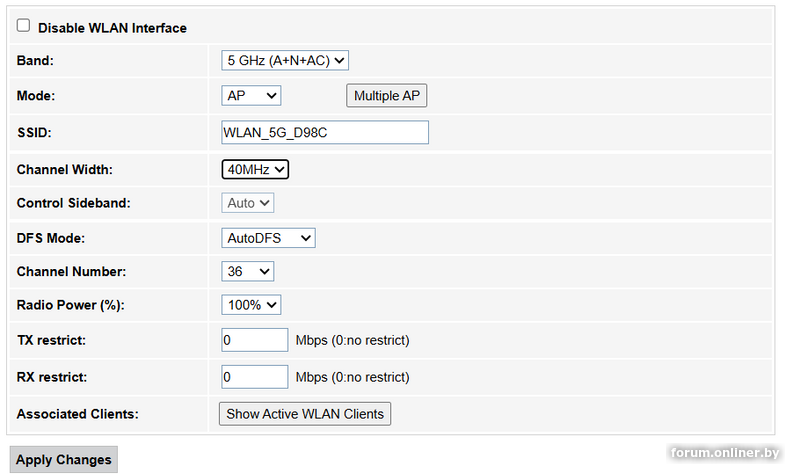This screenshot has height=474, width=800.
Task: Click the 'Disable WLAN Interface' label text
Action: coord(112,28)
